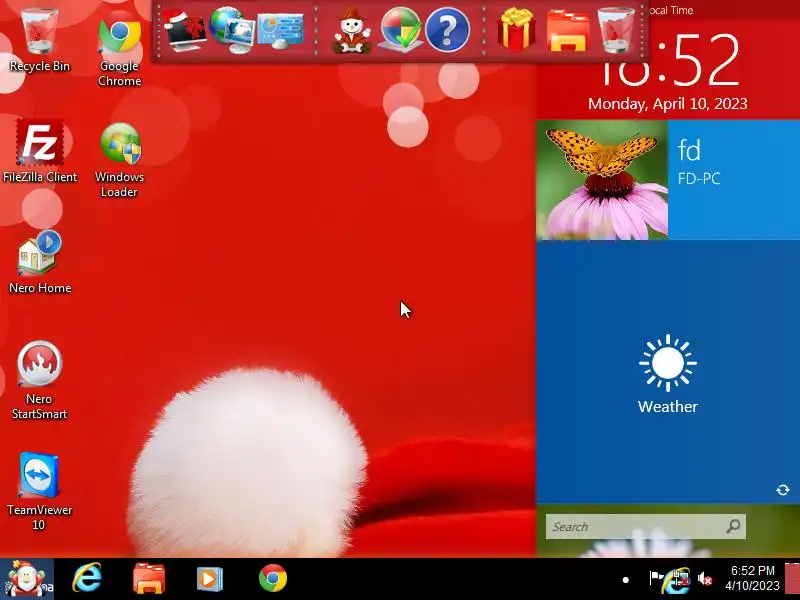Click the large 52 clock display
The image size is (800, 600).
pyautogui.click(x=706, y=60)
